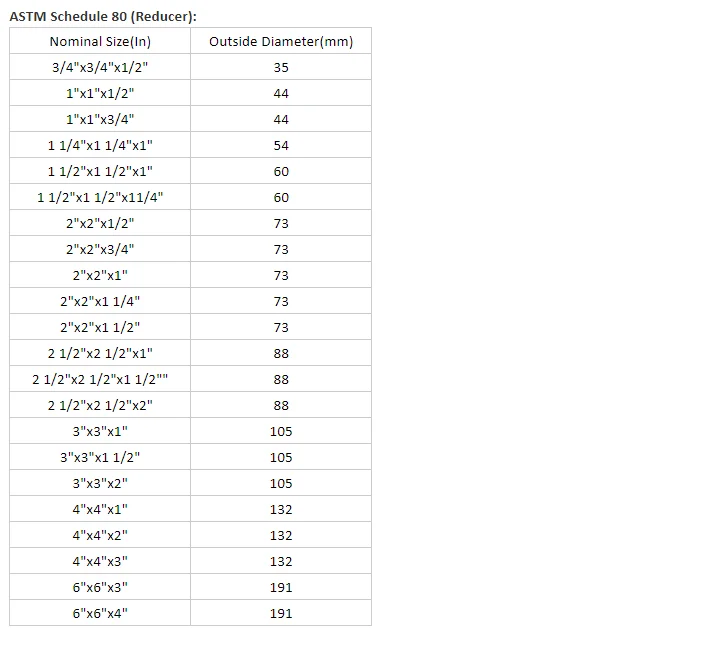The image size is (714, 651).
Task: Select the 1"x1"x3/4" nominal size cell
Action: pyautogui.click(x=100, y=119)
